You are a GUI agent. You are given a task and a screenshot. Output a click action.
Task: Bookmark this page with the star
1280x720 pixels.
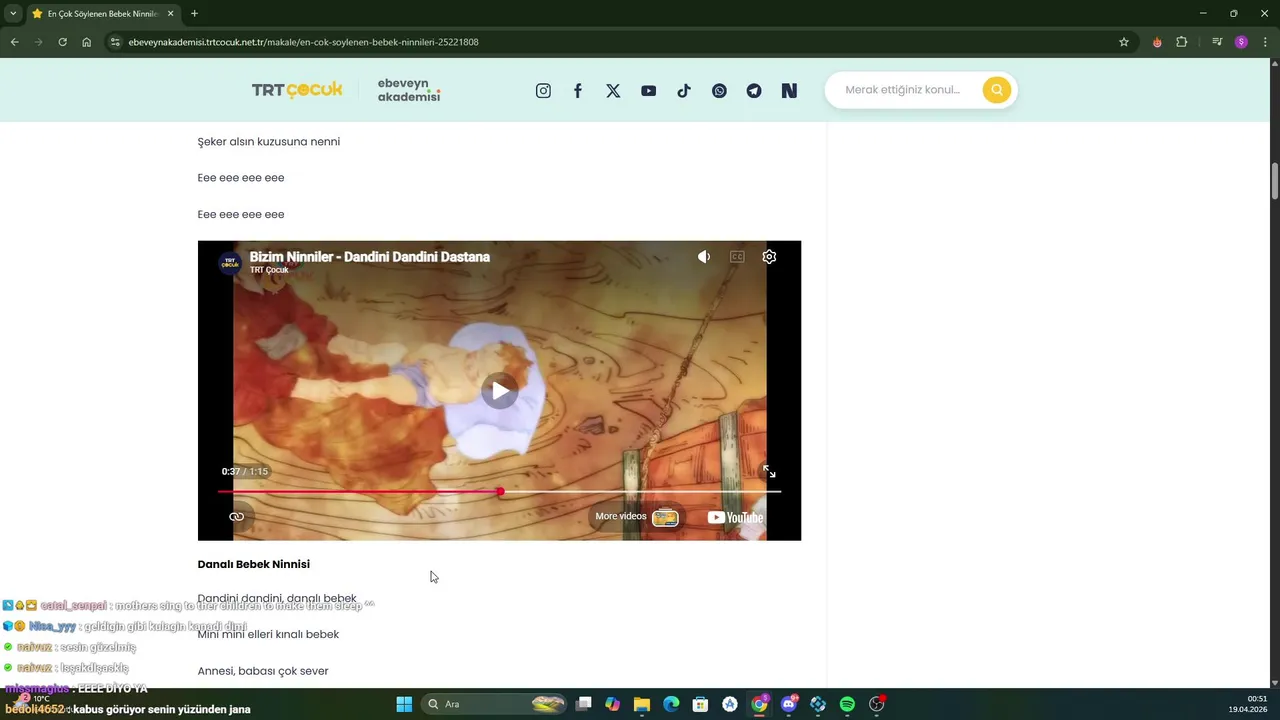1124,42
